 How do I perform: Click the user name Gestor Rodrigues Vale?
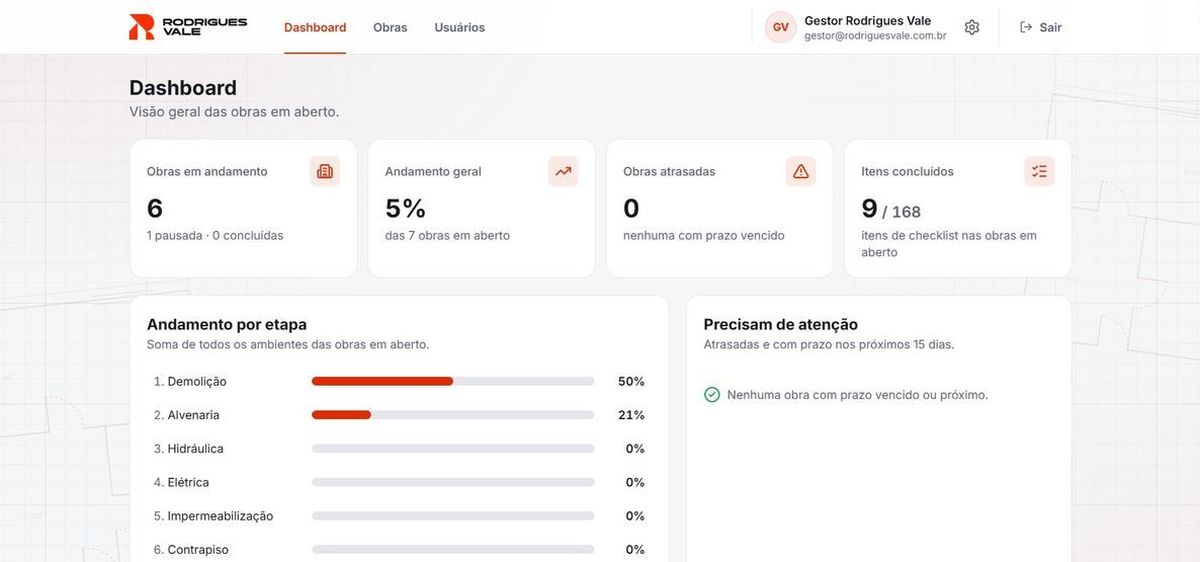pos(868,20)
